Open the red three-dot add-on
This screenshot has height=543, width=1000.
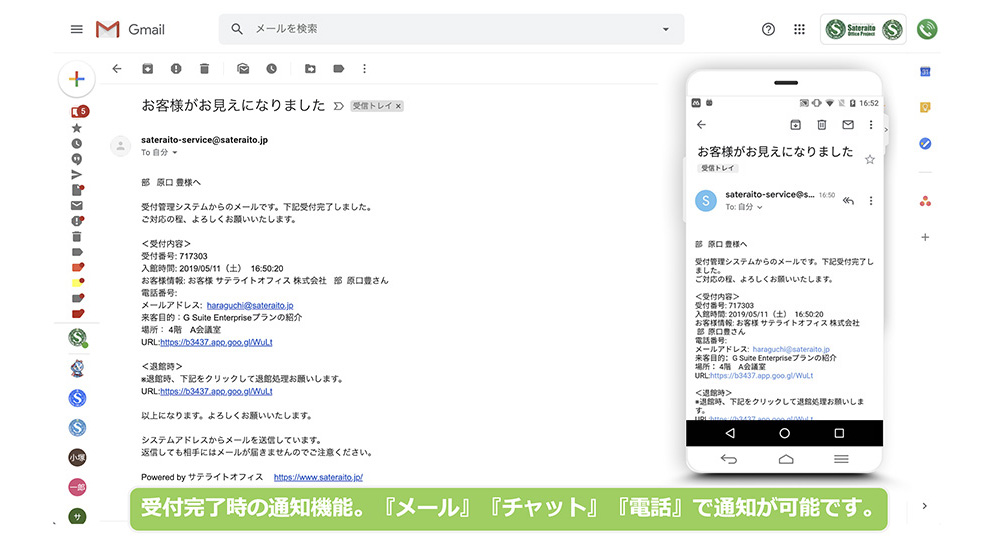(925, 202)
